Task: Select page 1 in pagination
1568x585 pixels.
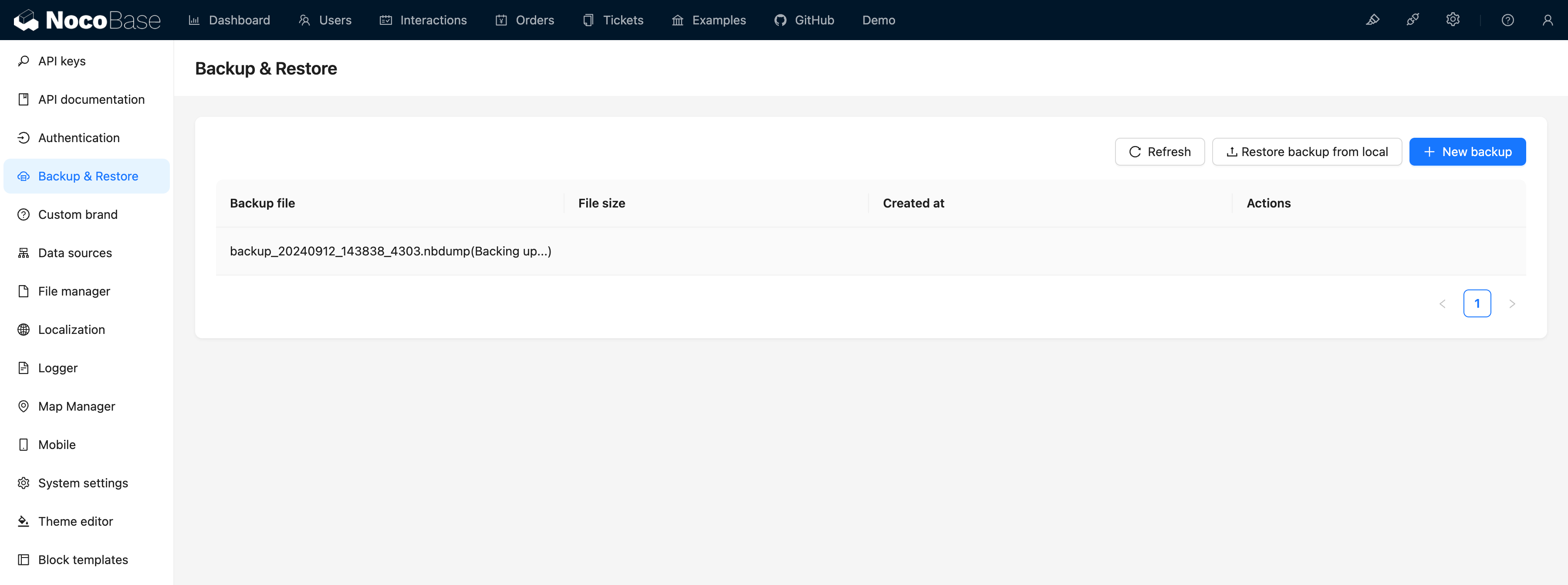Action: (1477, 303)
